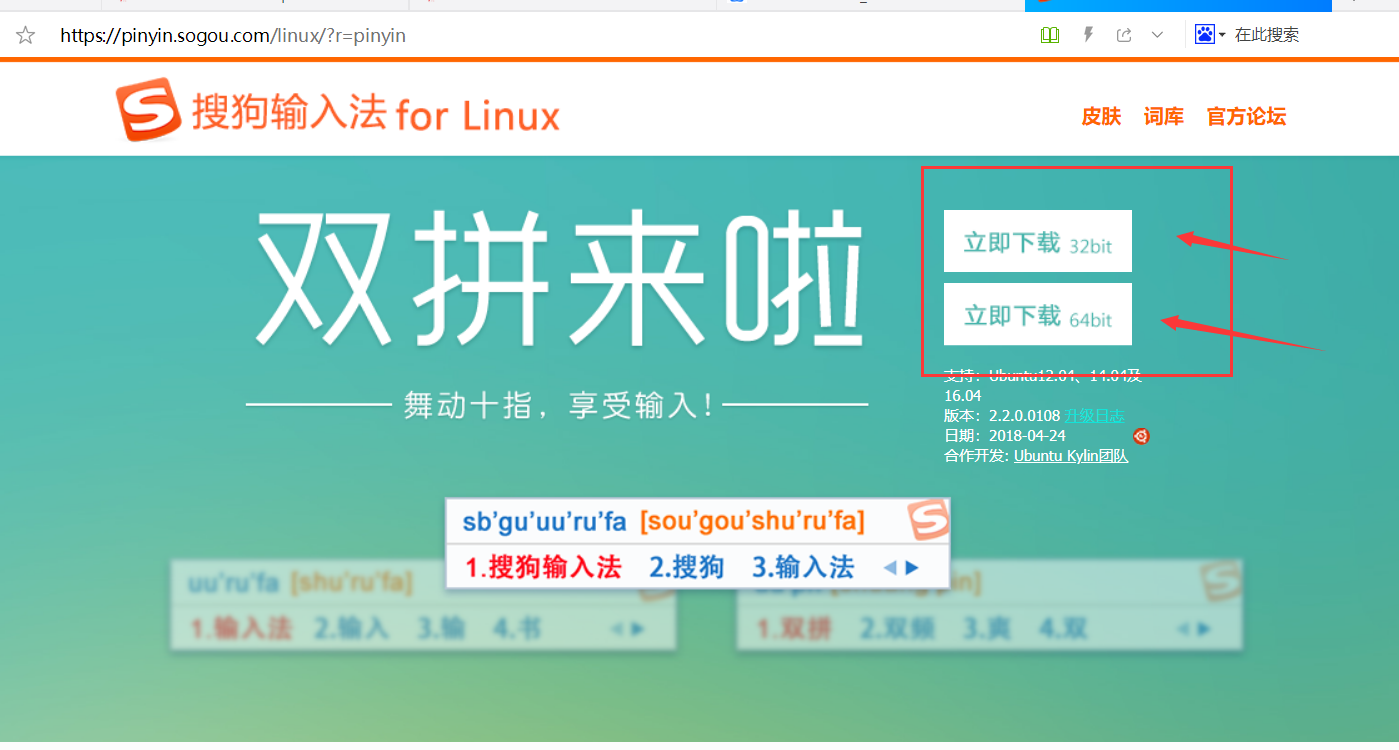Click the lightning bolt speed-mode icon
Viewport: 1399px width, 750px height.
(1089, 35)
